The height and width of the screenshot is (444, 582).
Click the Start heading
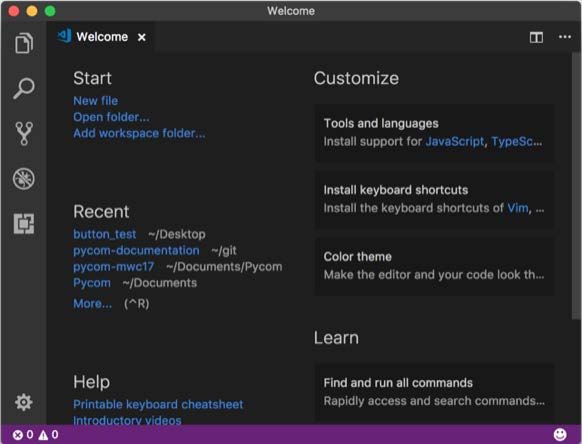(x=92, y=78)
